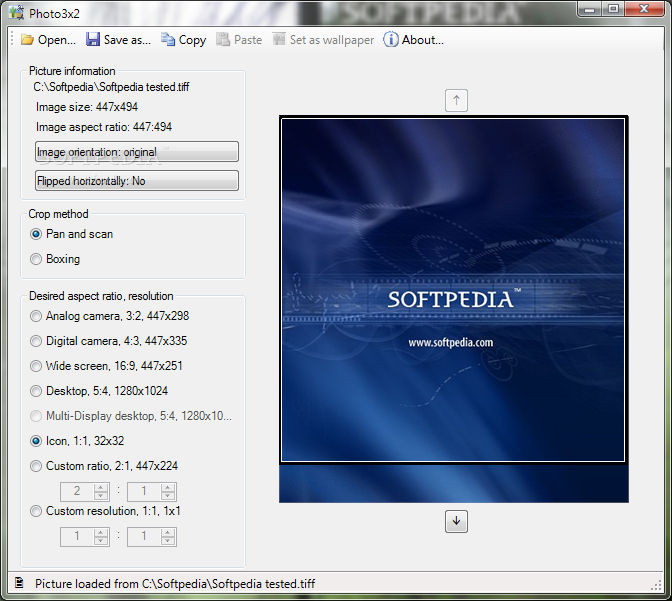The width and height of the screenshot is (672, 601).
Task: Click status text Picture loaded from C:\Softpedia
Action: 175,583
